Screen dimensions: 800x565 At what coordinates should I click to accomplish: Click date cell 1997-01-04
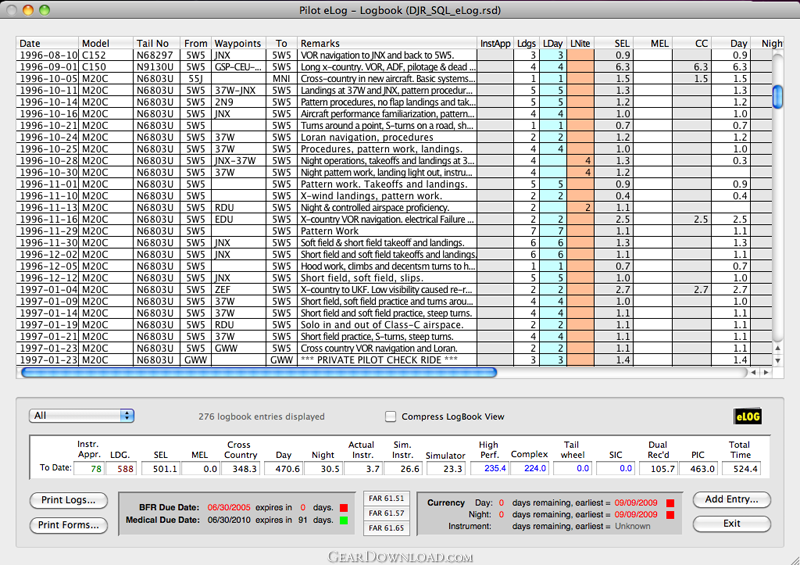47,289
